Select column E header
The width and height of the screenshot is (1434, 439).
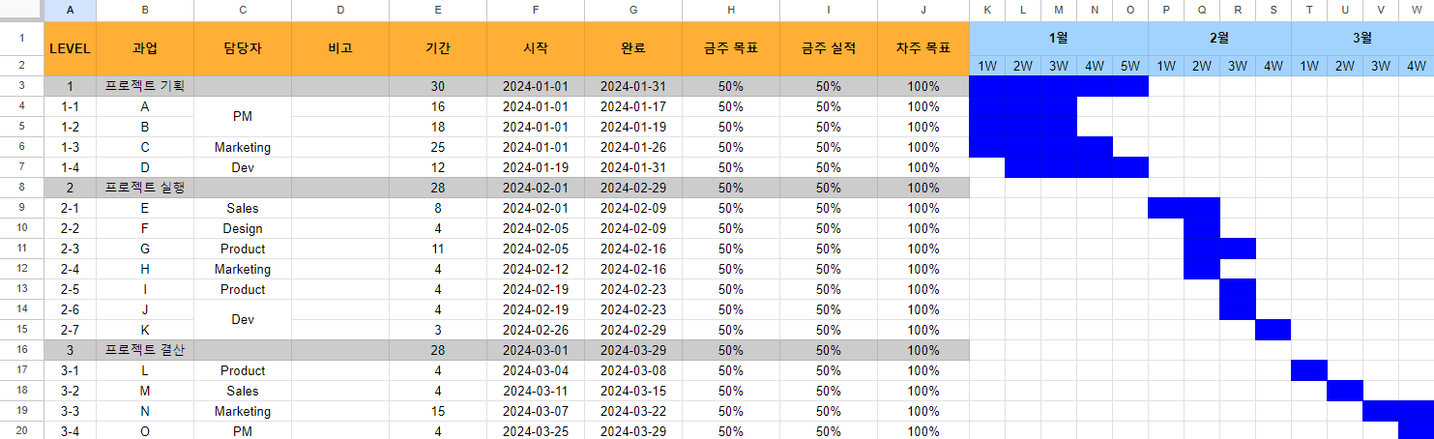pos(438,10)
